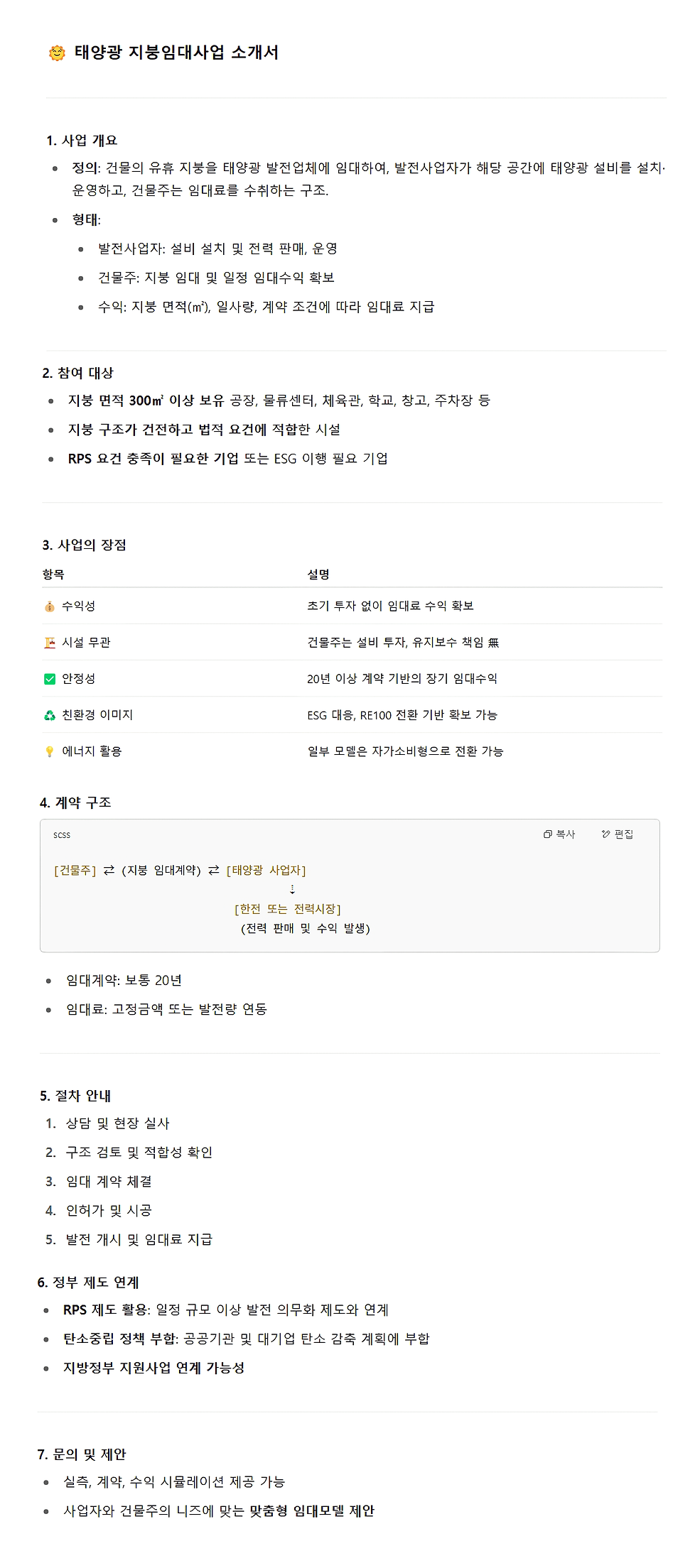Click the money bag icon next to 수익성

tap(50, 606)
